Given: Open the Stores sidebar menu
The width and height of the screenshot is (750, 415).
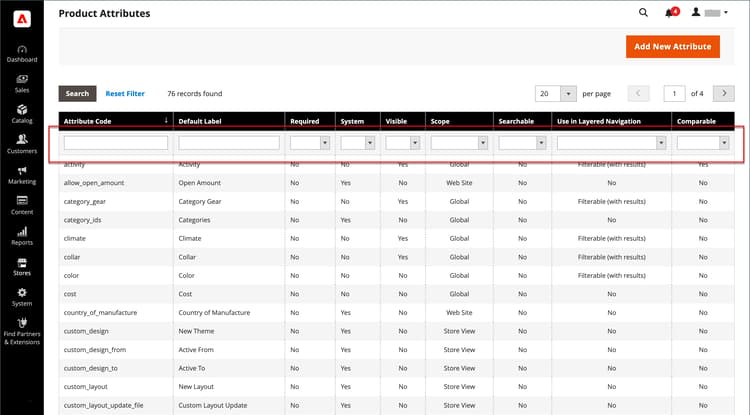Looking at the screenshot, I should click(x=22, y=267).
